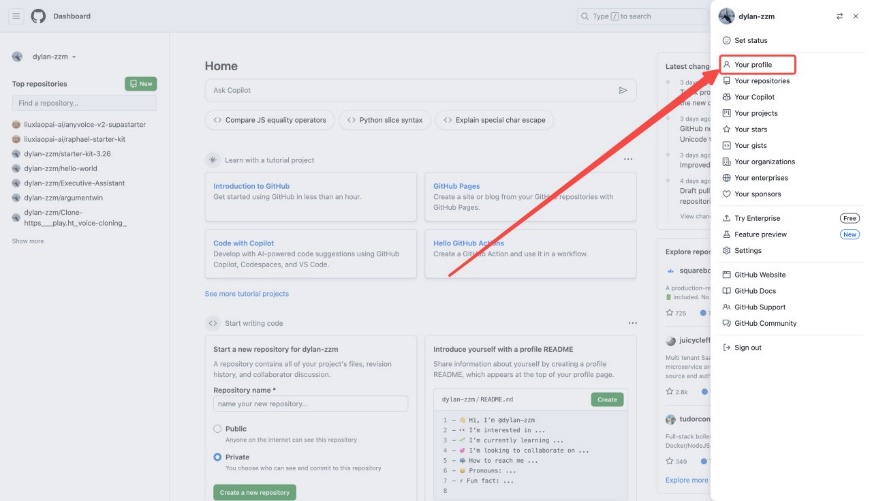The height and width of the screenshot is (501, 872).
Task: Show more top repositories
Action: point(28,241)
